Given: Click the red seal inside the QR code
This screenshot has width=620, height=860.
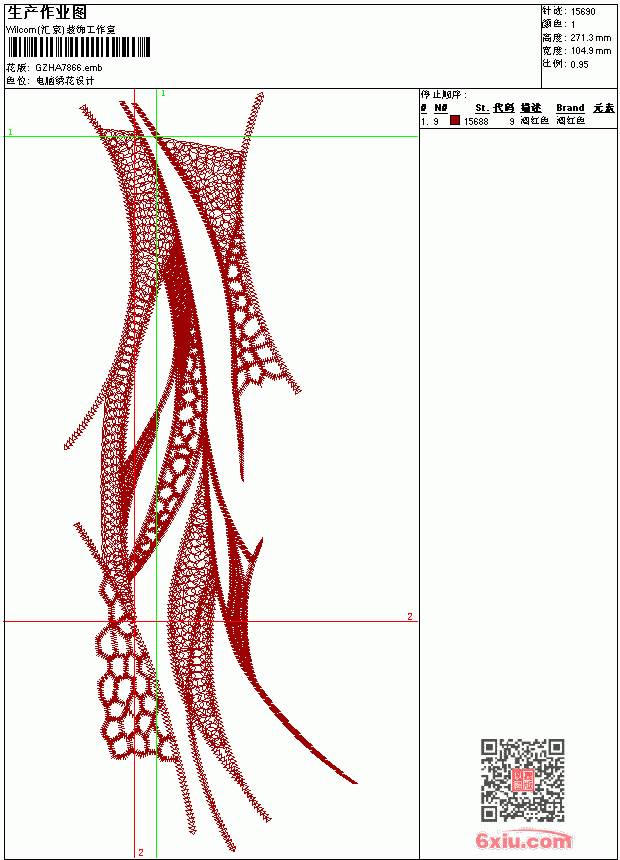Looking at the screenshot, I should click(x=523, y=780).
